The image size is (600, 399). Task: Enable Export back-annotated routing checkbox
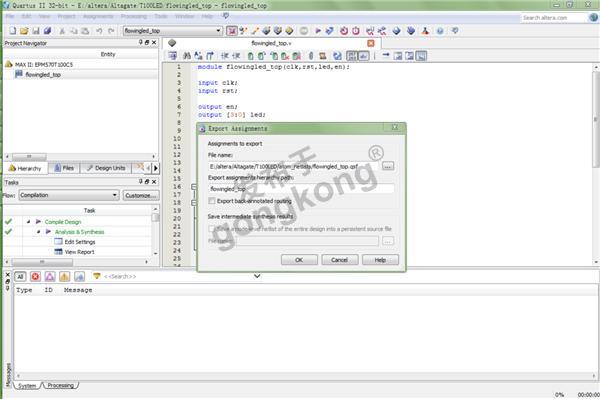212,201
